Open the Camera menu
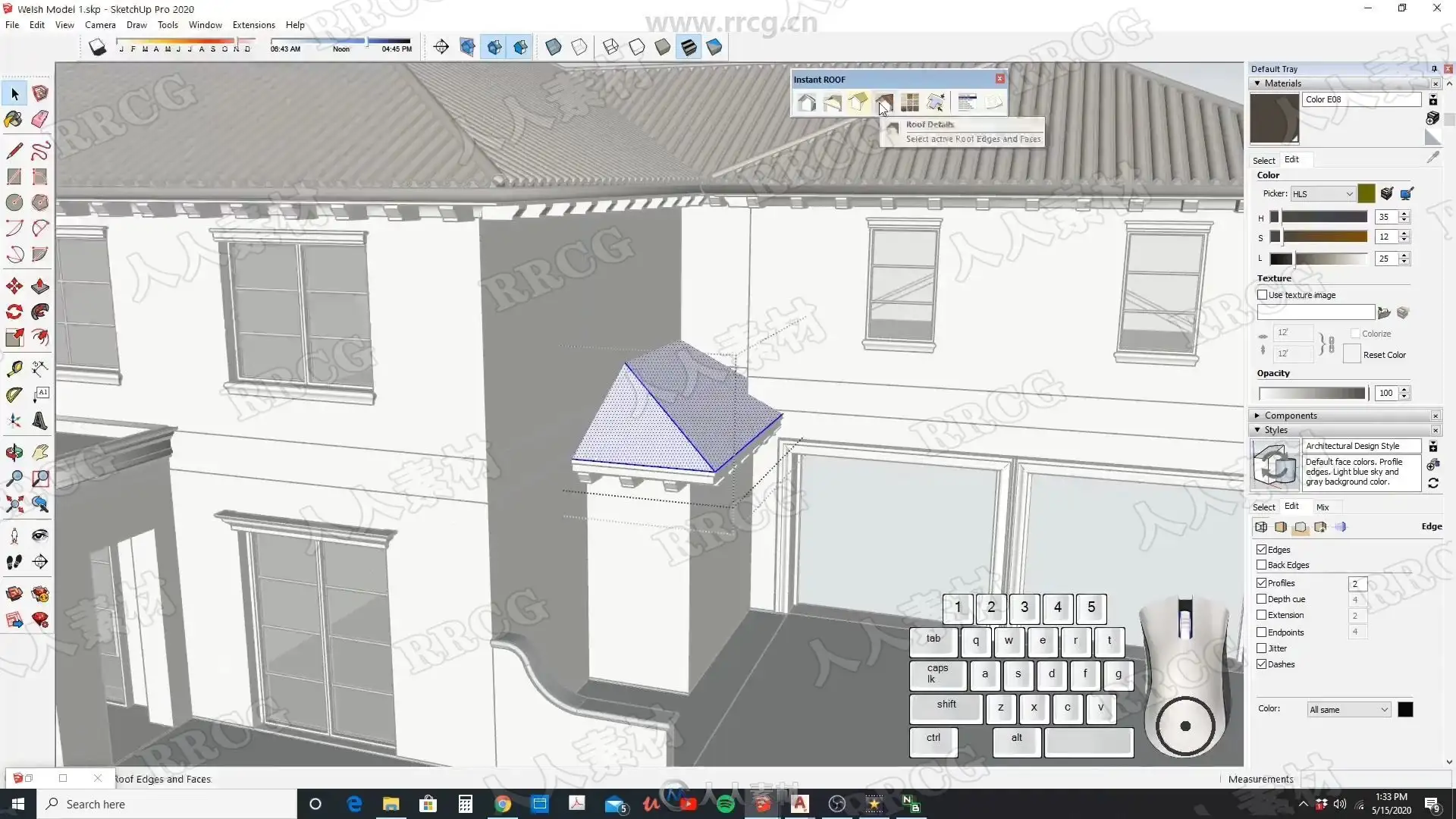Screen dimensions: 1456x819 100,25
